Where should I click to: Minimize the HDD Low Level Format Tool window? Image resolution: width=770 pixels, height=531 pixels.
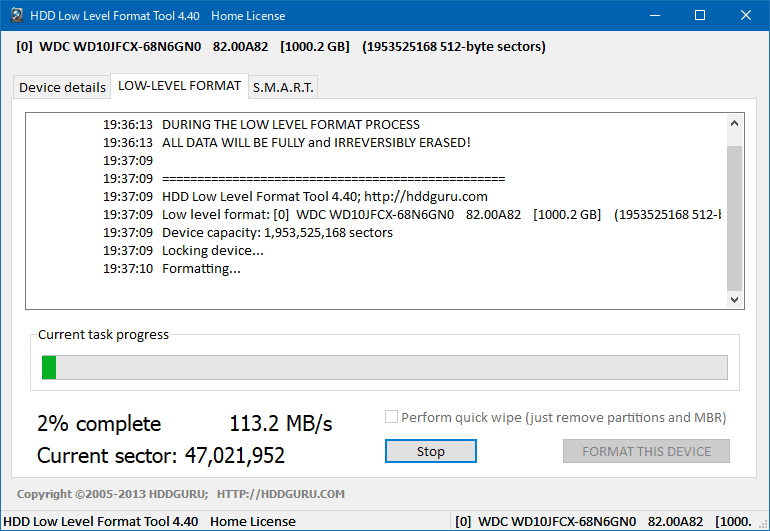click(x=655, y=15)
